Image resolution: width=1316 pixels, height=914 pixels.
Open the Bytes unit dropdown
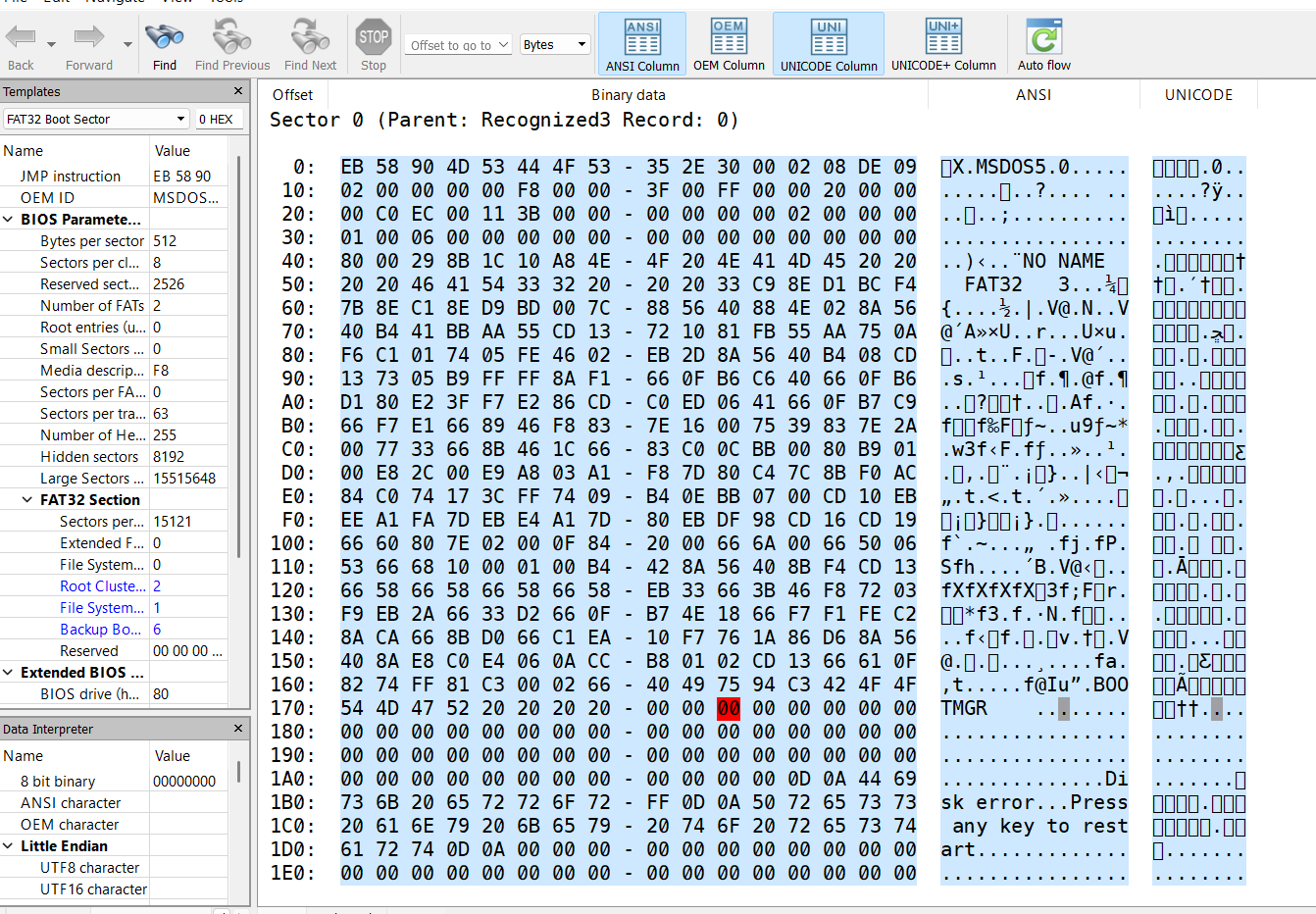pyautogui.click(x=555, y=45)
